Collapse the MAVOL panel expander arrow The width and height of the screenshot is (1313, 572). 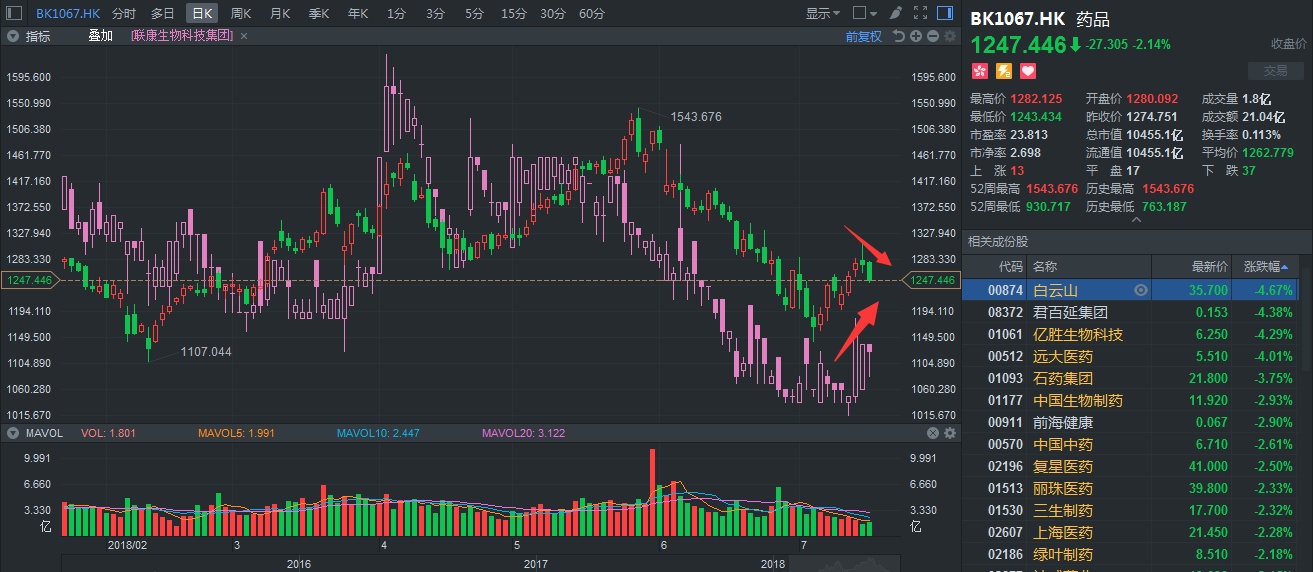12,433
